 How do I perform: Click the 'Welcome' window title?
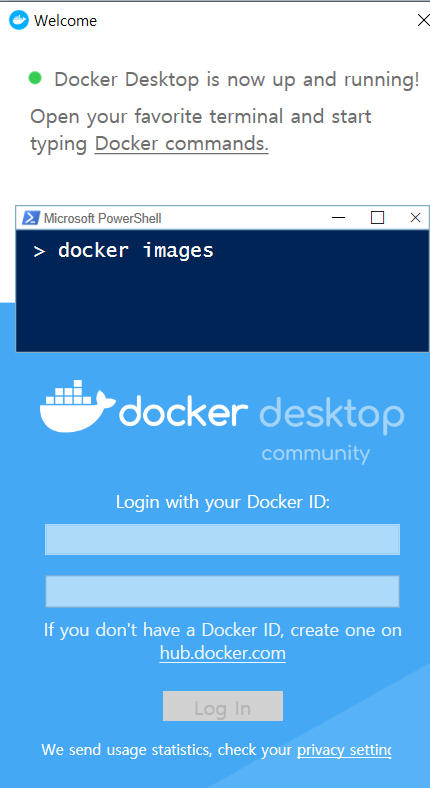(x=65, y=21)
